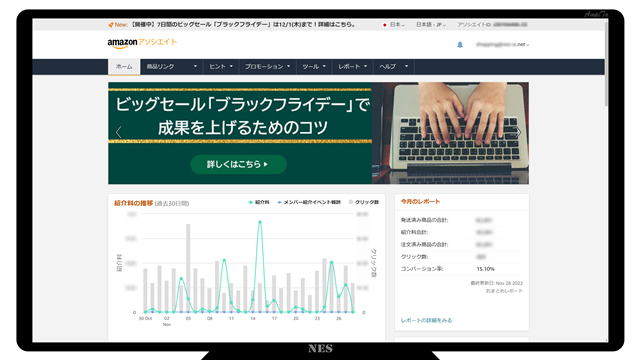The image size is (640, 360).
Task: Click the Amazon Associates logo
Action: pyautogui.click(x=142, y=43)
